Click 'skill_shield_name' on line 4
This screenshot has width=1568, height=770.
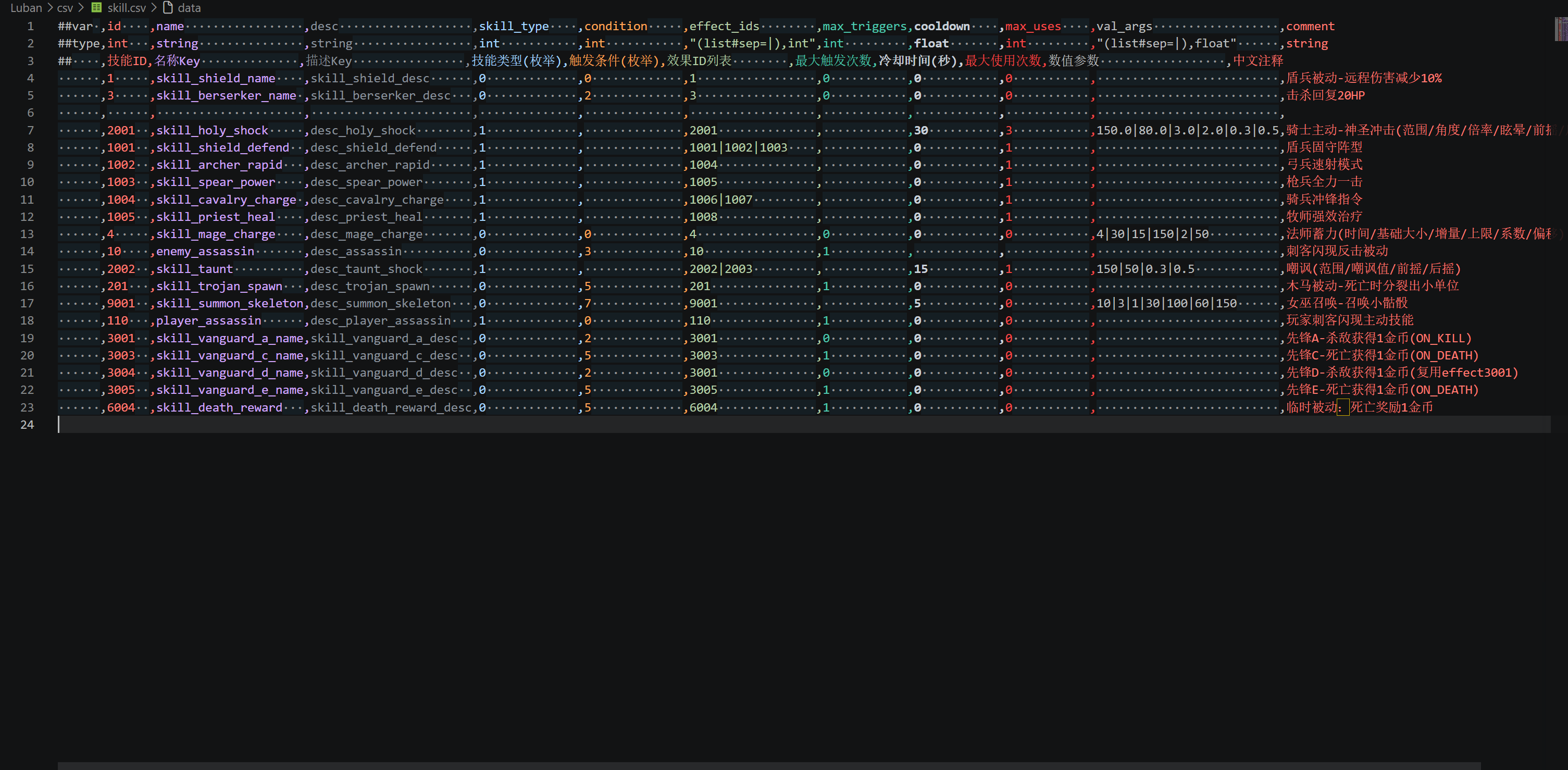(x=216, y=79)
